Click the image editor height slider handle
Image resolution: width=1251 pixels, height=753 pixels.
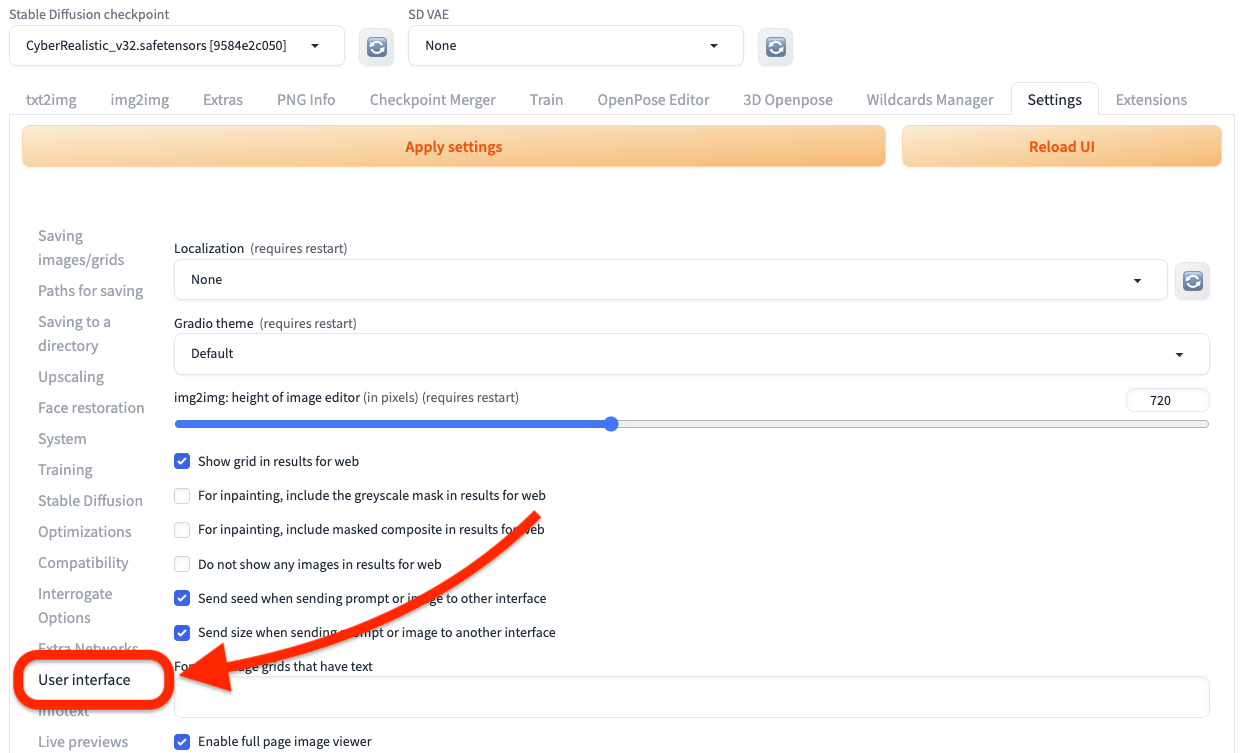(611, 424)
